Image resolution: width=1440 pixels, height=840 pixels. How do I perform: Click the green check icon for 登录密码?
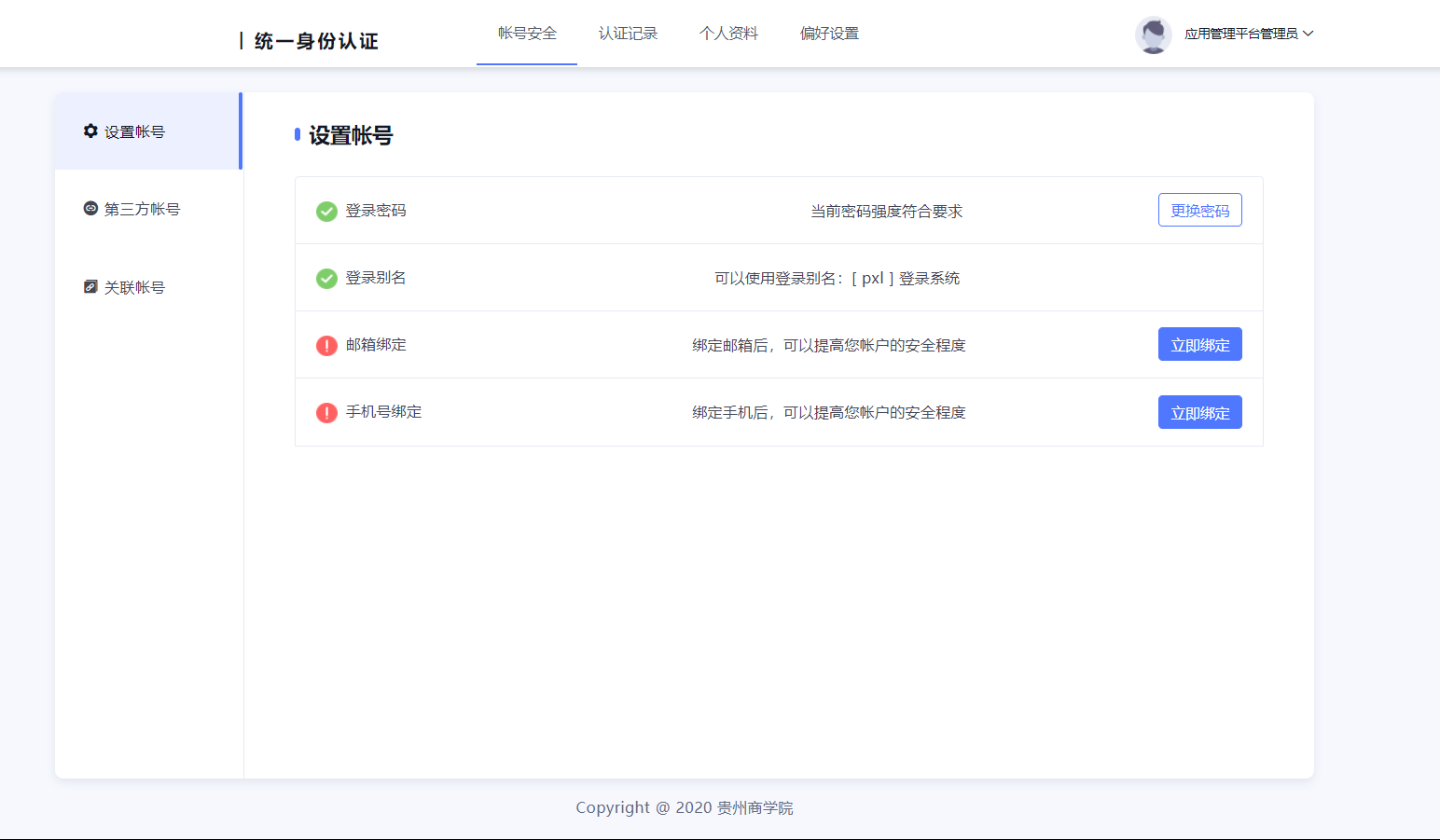click(326, 212)
